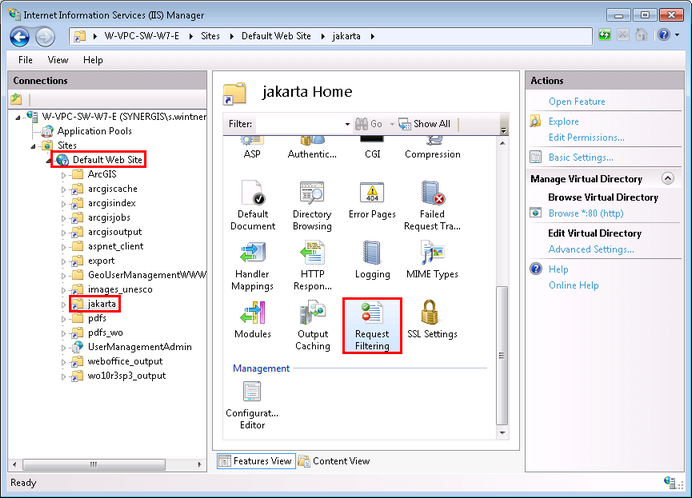
Task: Click the Back navigation button
Action: click(21, 35)
